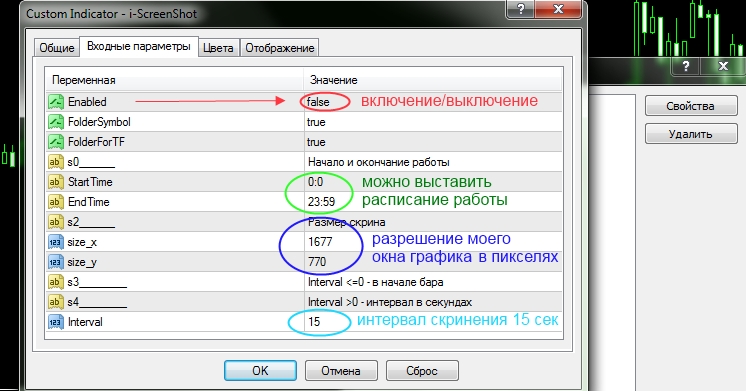Click the 123 icon beside size_x
Viewport: 746px width, 391px height.
[x=56, y=242]
